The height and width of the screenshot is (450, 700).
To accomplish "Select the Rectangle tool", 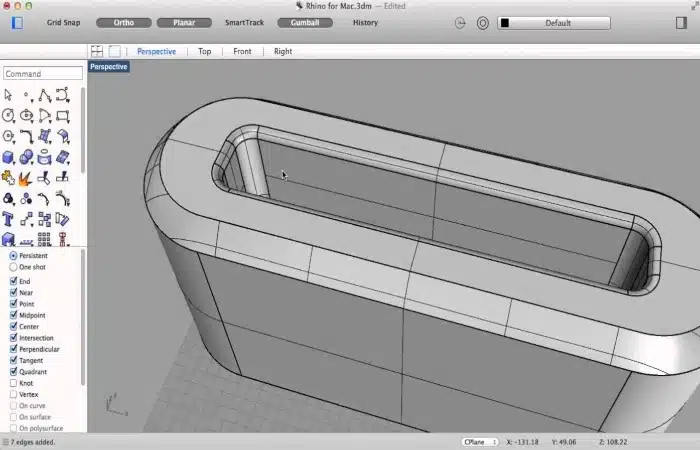I will click(62, 116).
